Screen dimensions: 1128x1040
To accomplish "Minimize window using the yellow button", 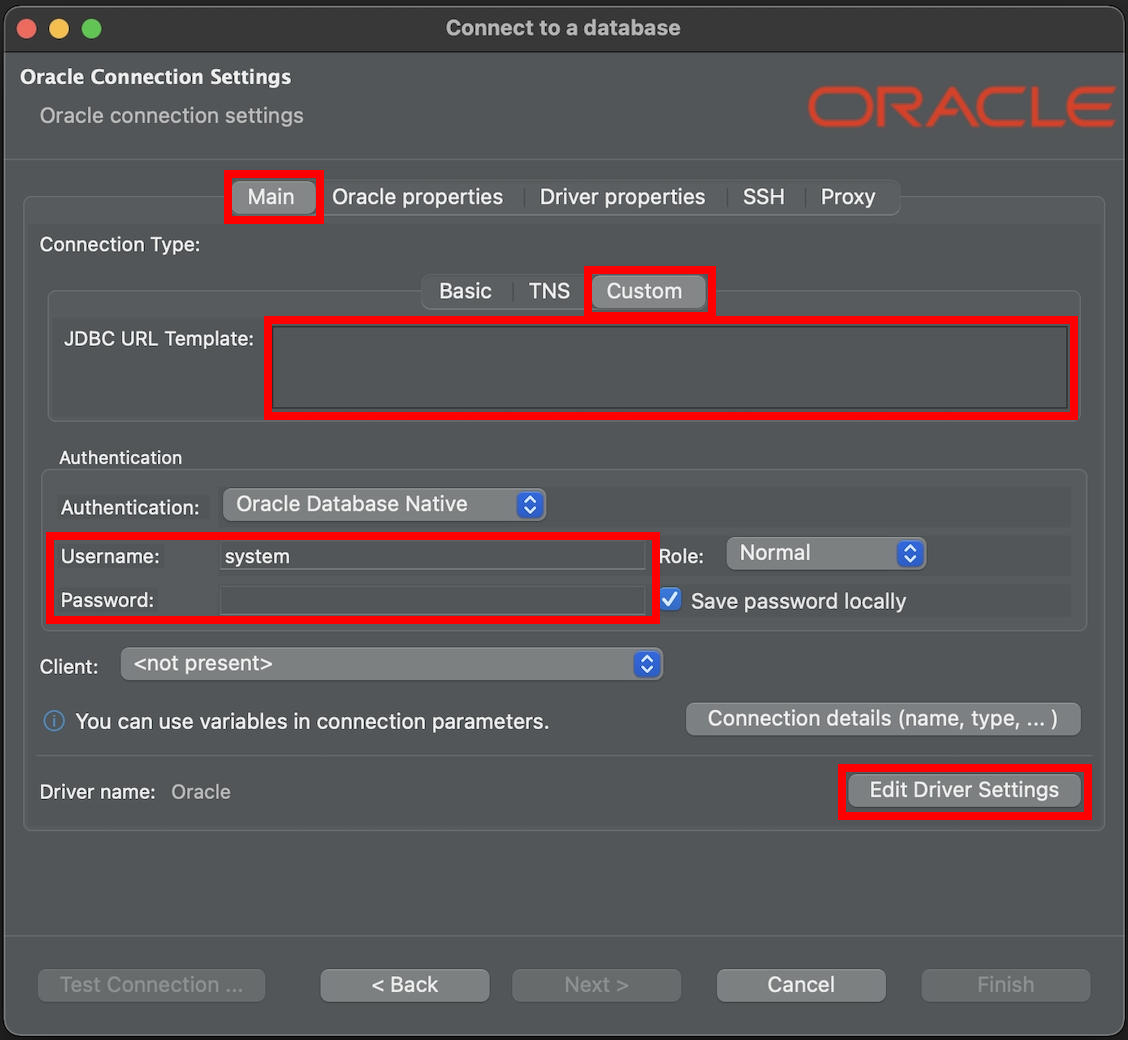I will pos(59,29).
